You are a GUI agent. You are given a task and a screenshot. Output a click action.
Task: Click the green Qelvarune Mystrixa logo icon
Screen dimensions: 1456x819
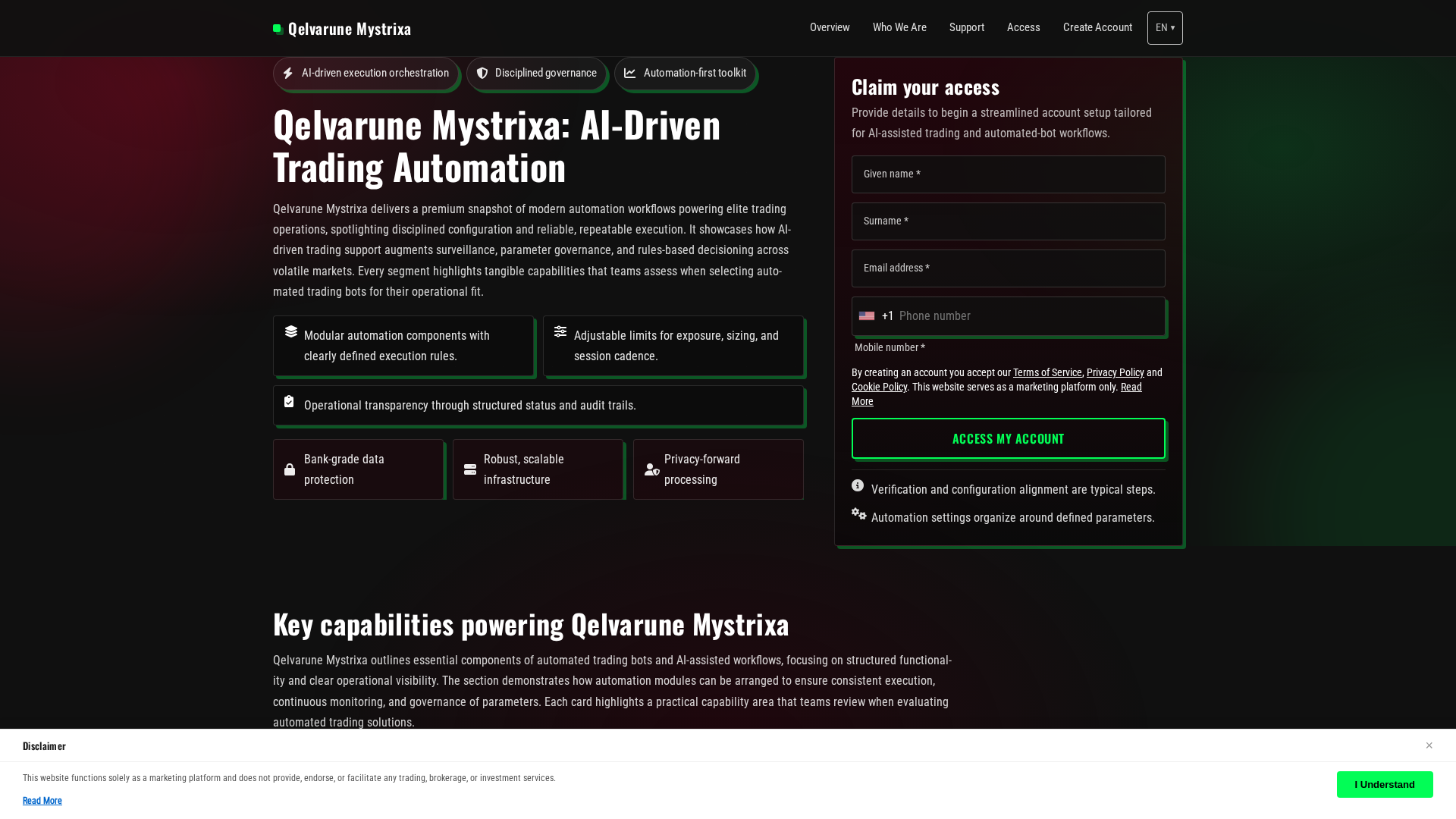[278, 29]
